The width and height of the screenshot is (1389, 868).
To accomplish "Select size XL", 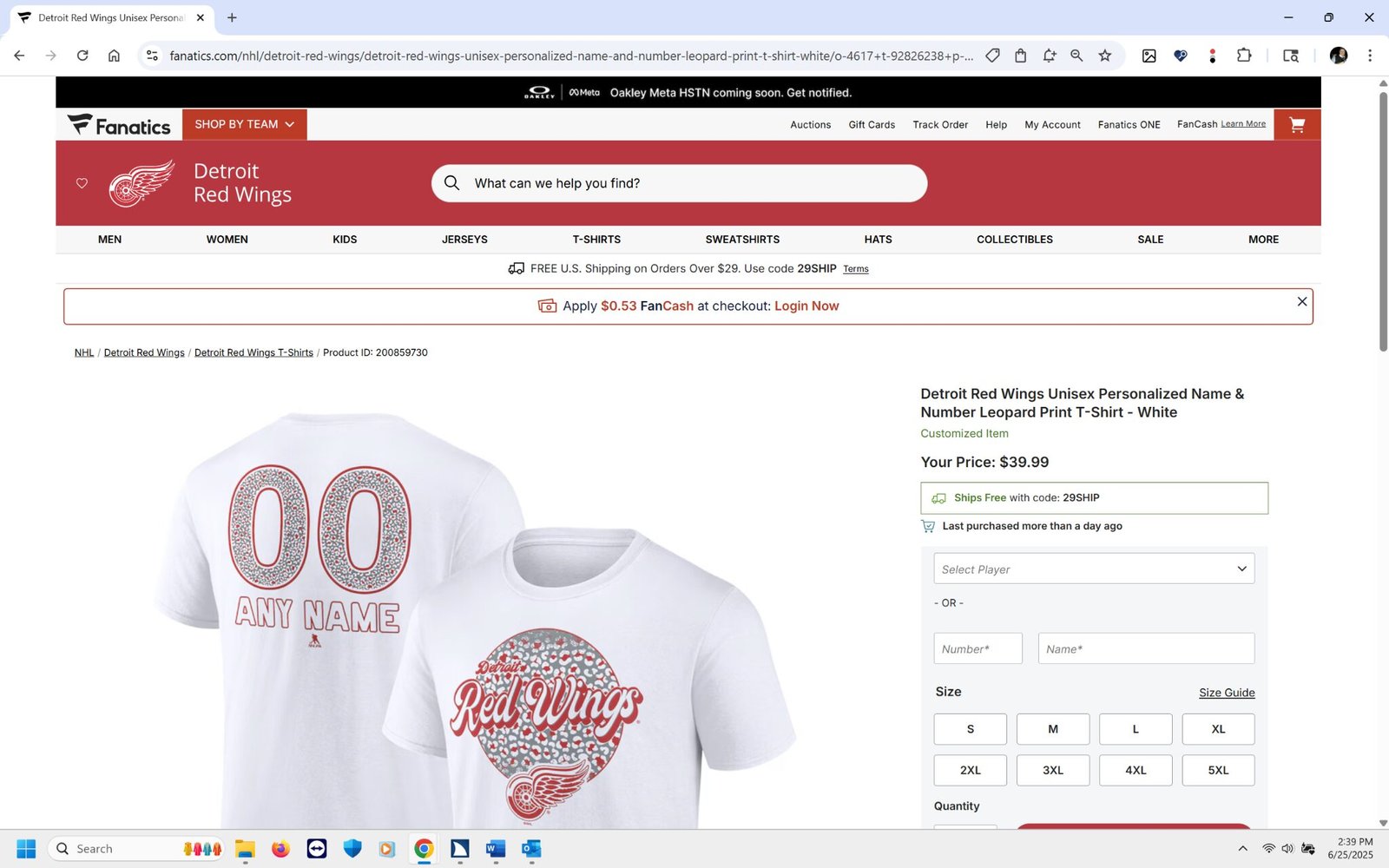I will point(1218,729).
